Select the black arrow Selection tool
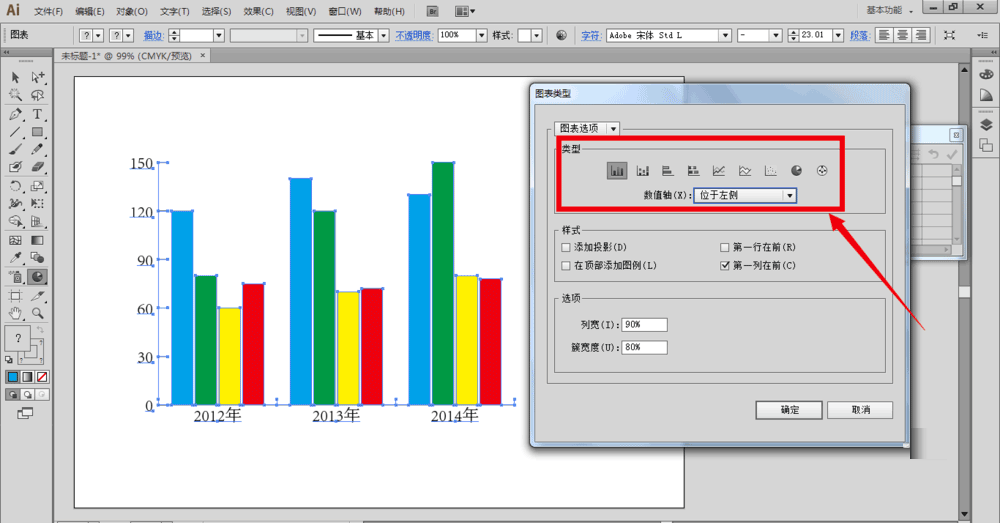This screenshot has width=1000, height=523. (x=15, y=77)
